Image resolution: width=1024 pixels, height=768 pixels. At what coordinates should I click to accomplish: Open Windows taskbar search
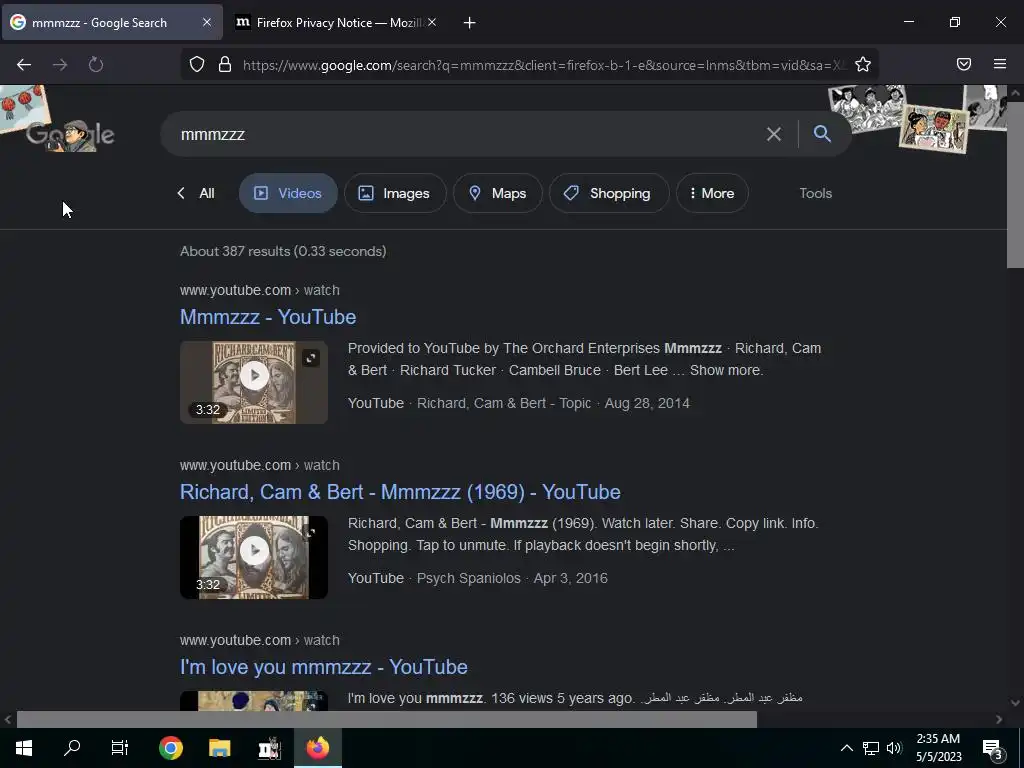point(72,748)
